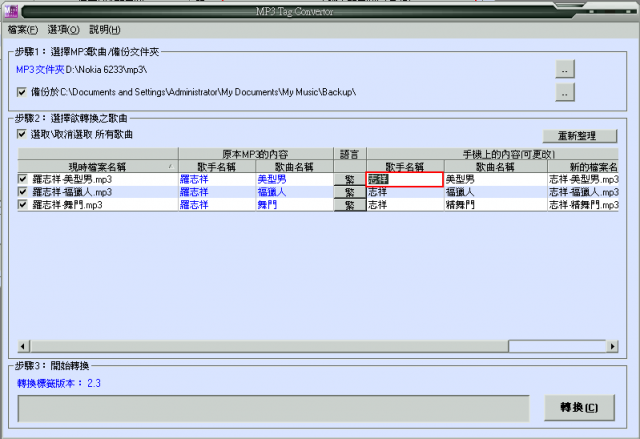
Task: Click the original 歌曲名稱 column header
Action: 294,166
